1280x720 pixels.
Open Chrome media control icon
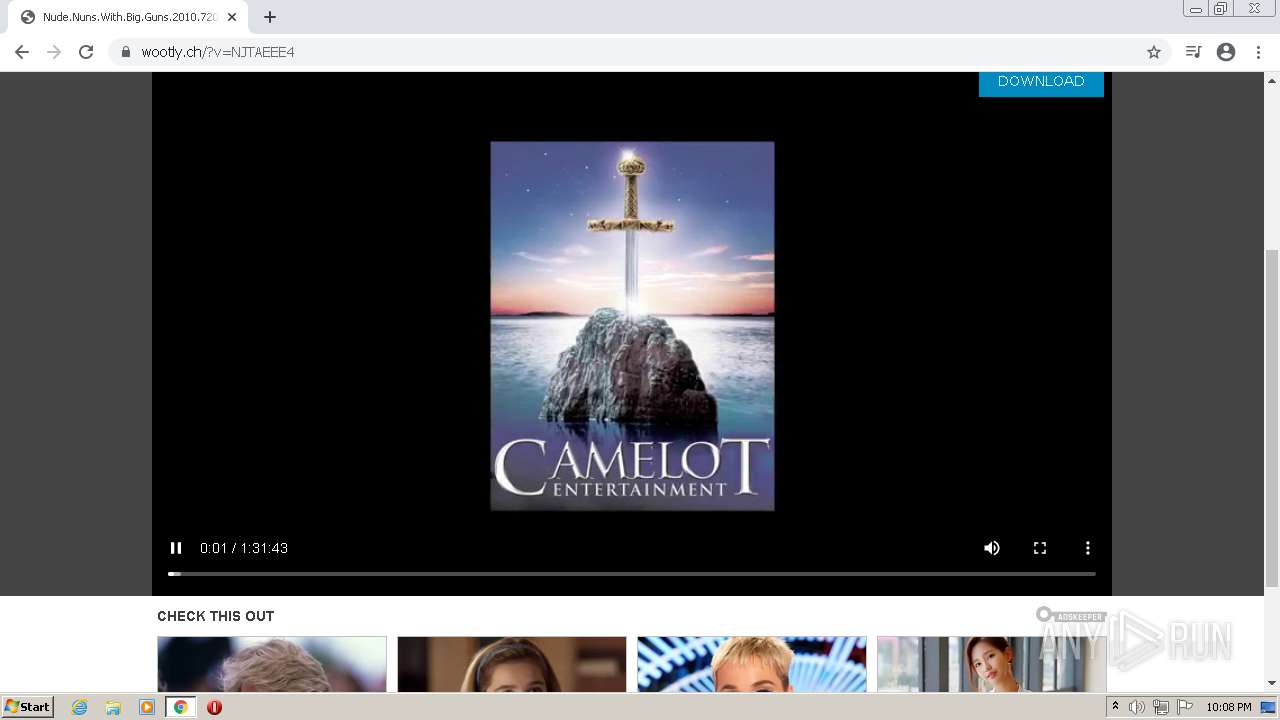point(1193,52)
